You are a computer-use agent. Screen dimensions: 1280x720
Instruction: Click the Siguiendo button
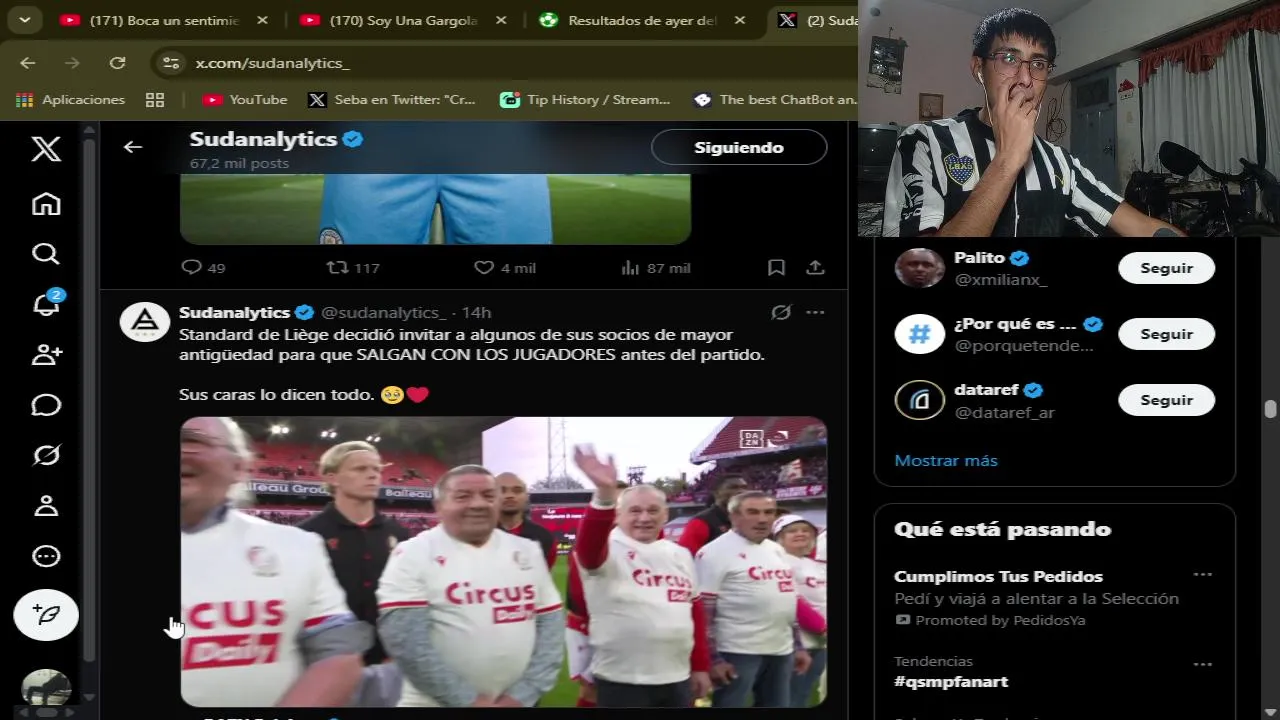click(x=739, y=147)
